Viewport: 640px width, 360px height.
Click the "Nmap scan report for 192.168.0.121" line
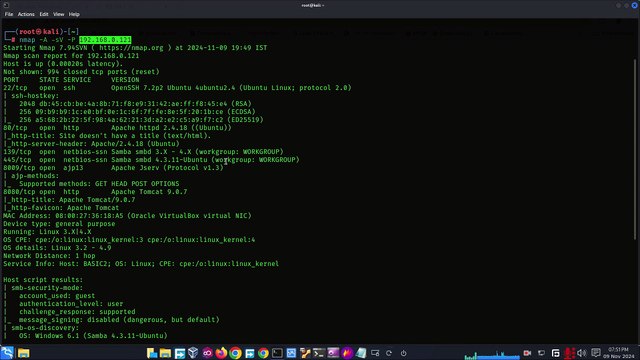coord(71,56)
